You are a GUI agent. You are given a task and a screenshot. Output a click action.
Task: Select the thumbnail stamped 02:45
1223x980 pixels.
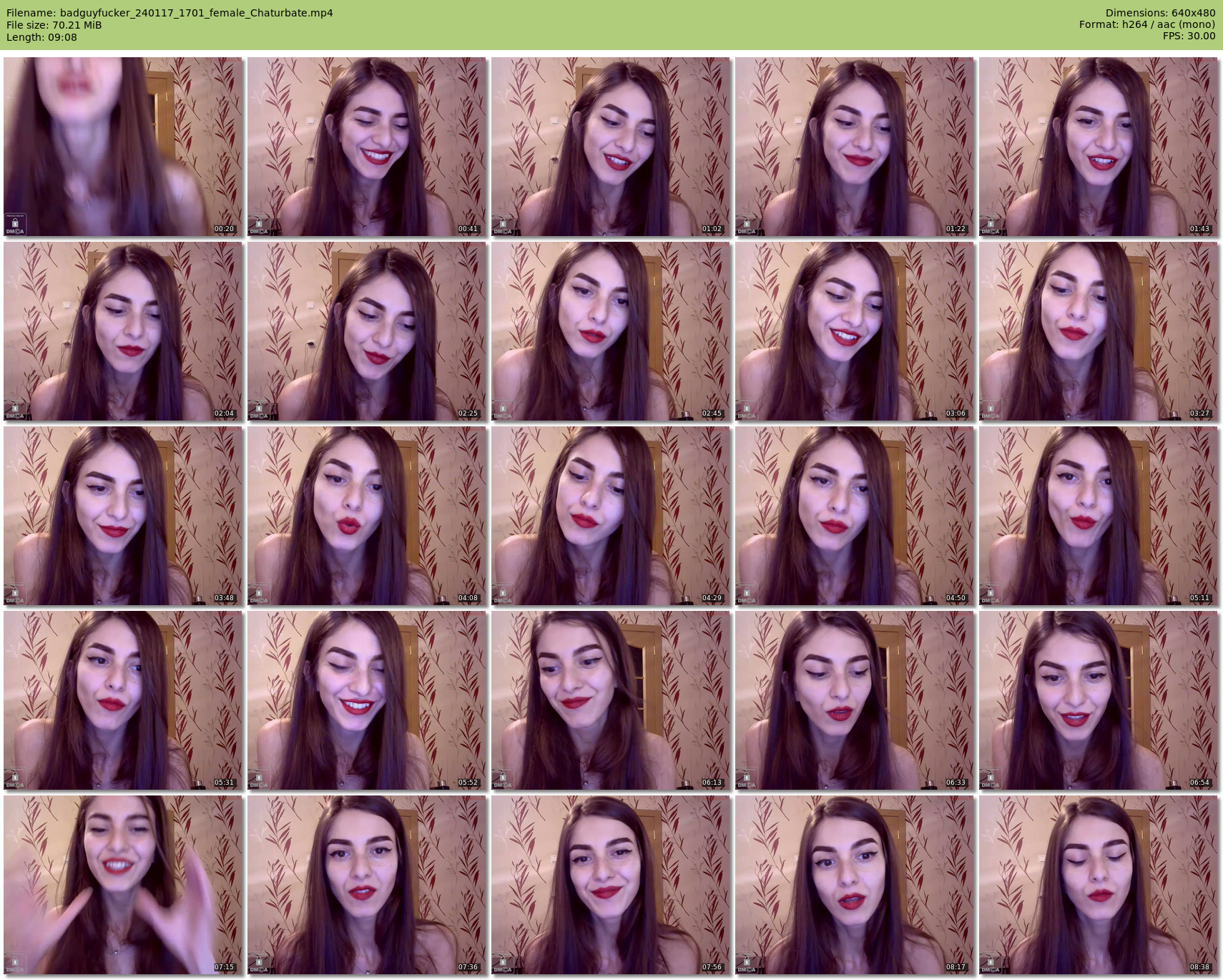[x=610, y=330]
